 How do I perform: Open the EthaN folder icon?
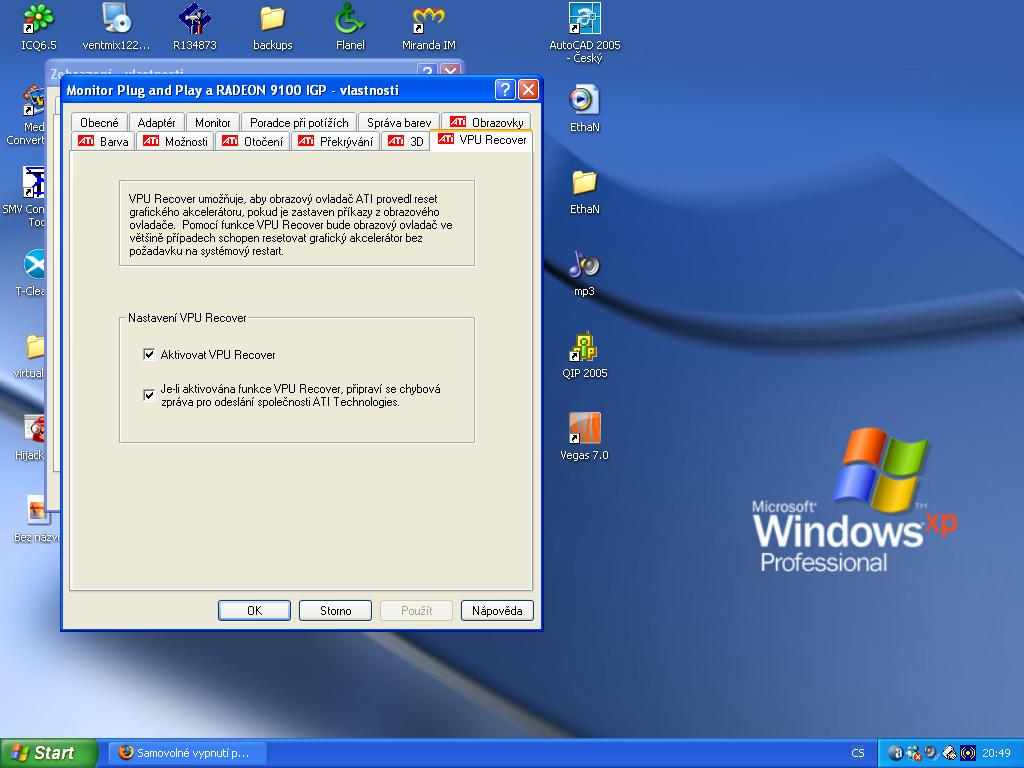coord(584,190)
